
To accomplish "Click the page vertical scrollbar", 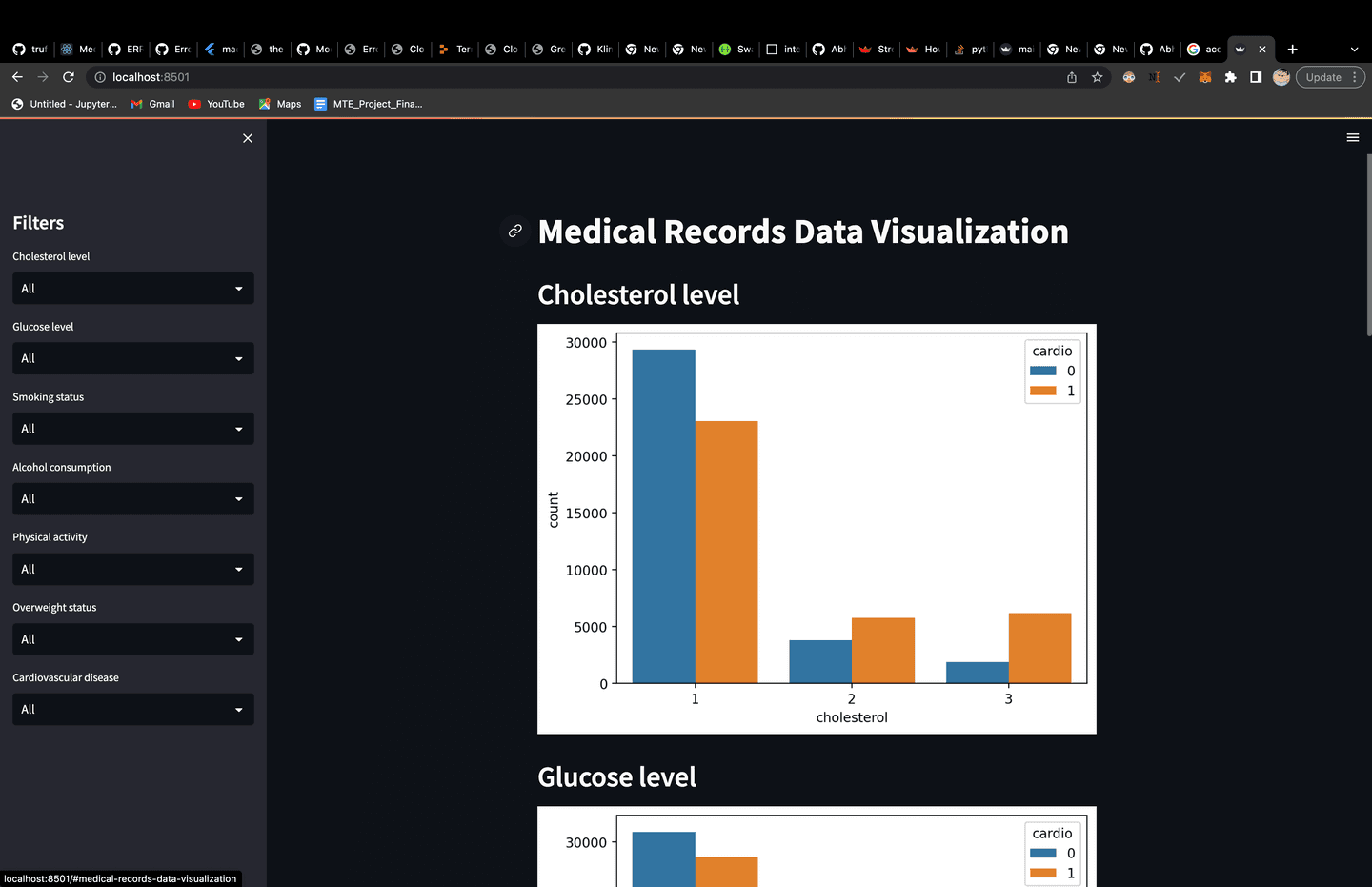I will [x=1369, y=245].
